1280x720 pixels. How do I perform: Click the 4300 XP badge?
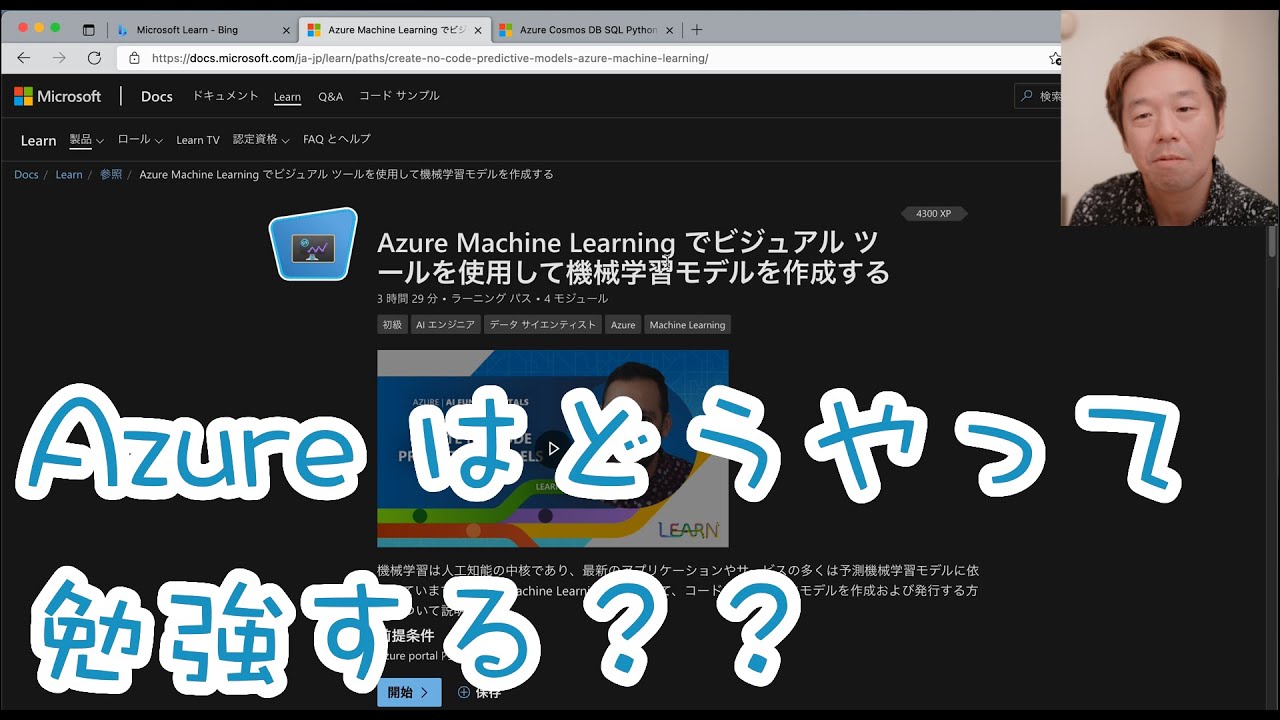click(934, 213)
